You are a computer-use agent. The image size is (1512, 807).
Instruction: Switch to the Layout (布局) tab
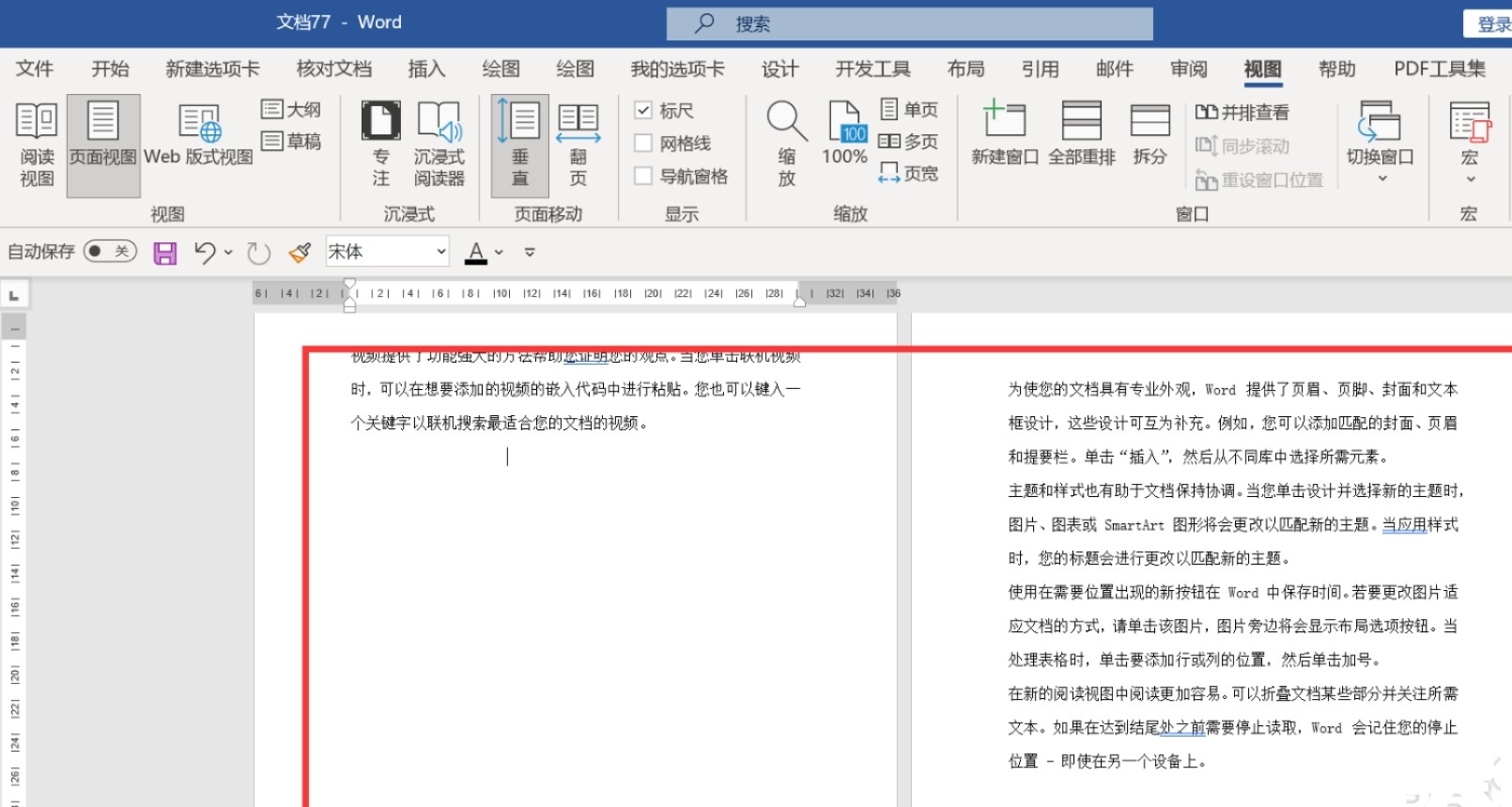click(965, 69)
